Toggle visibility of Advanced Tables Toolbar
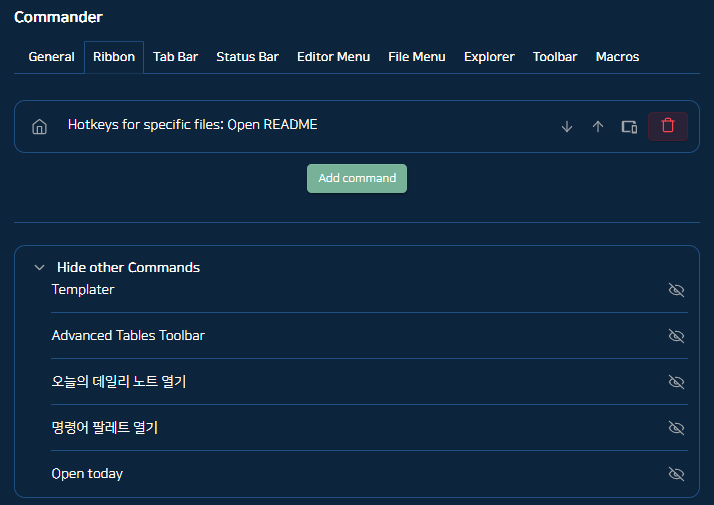The image size is (714, 505). [676, 336]
